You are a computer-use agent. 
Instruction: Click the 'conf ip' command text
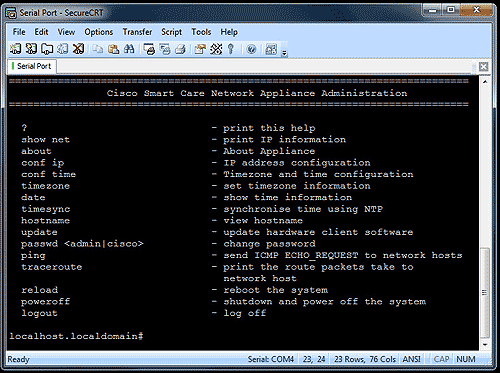point(43,163)
